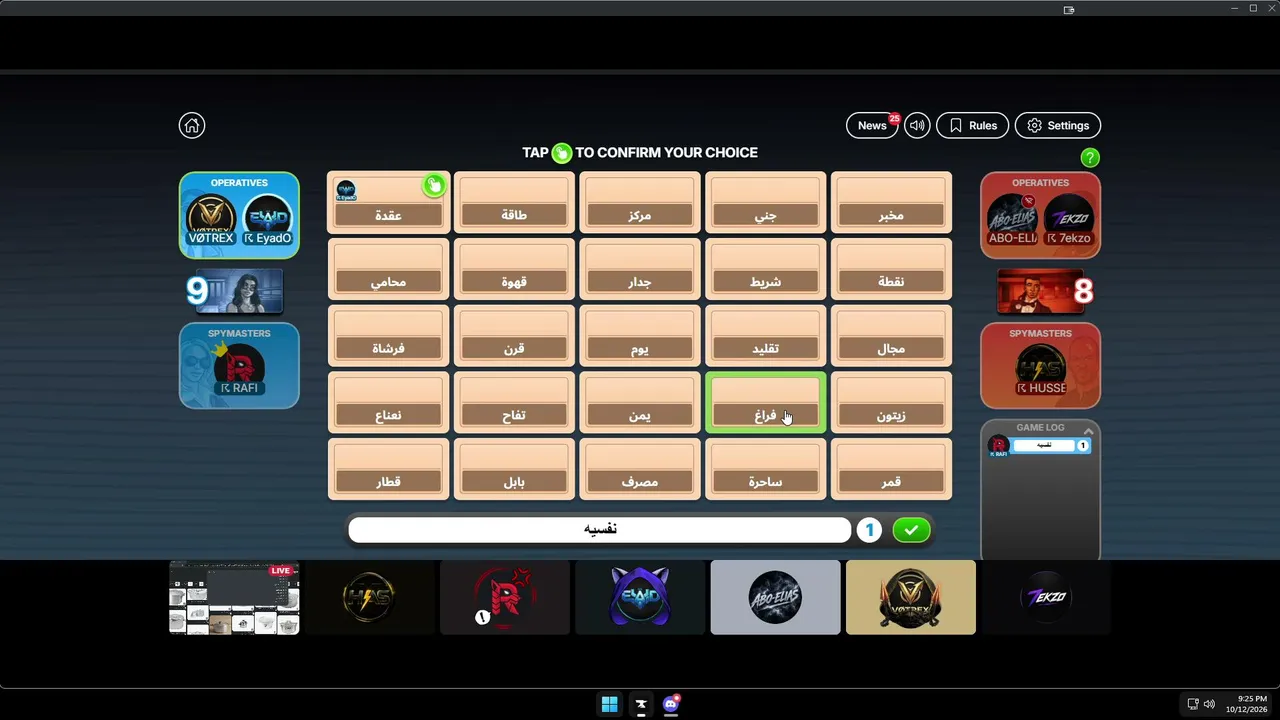Select the EYAD participant video tile
This screenshot has width=1280, height=720.
(640, 598)
